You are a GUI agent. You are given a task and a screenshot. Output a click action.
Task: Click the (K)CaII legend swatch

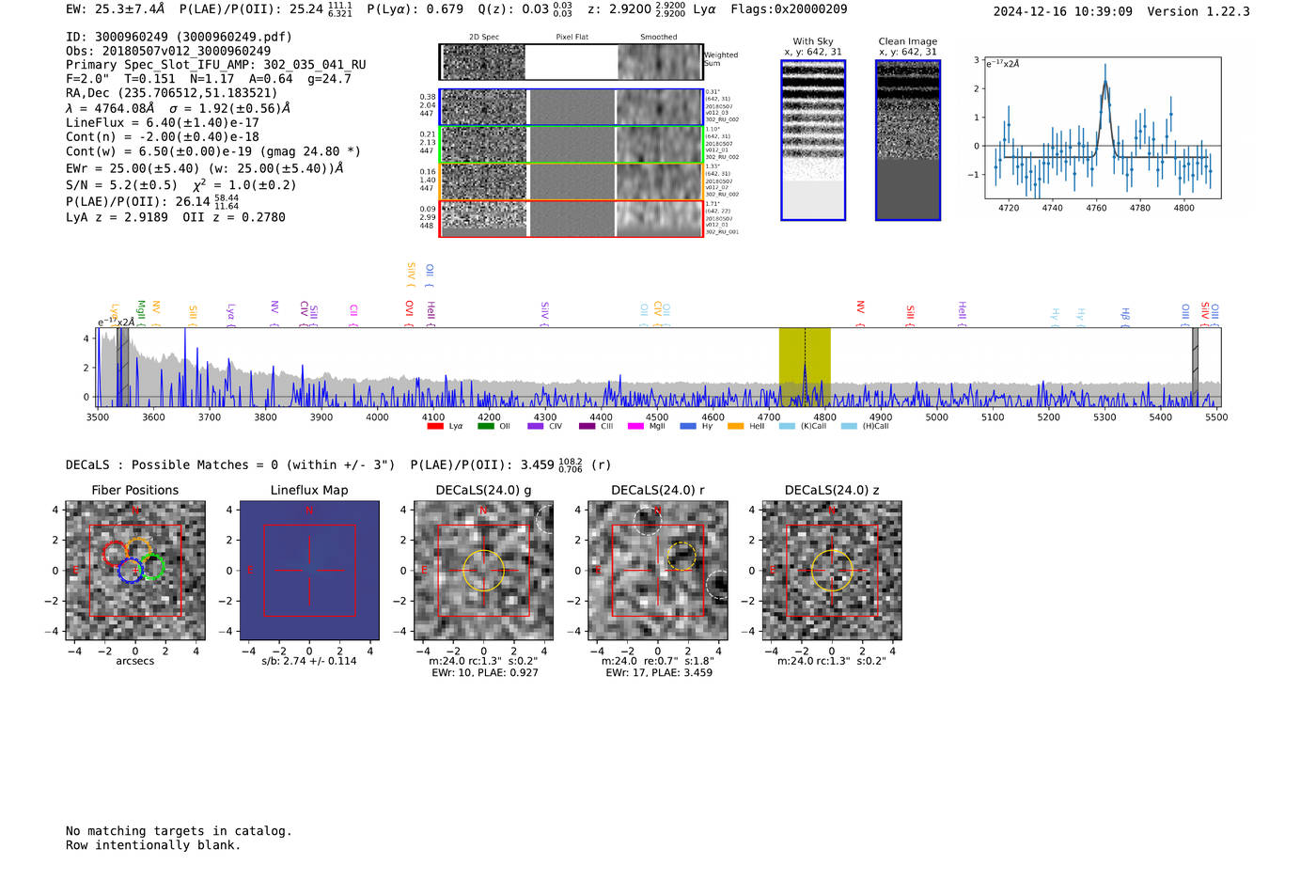[787, 426]
